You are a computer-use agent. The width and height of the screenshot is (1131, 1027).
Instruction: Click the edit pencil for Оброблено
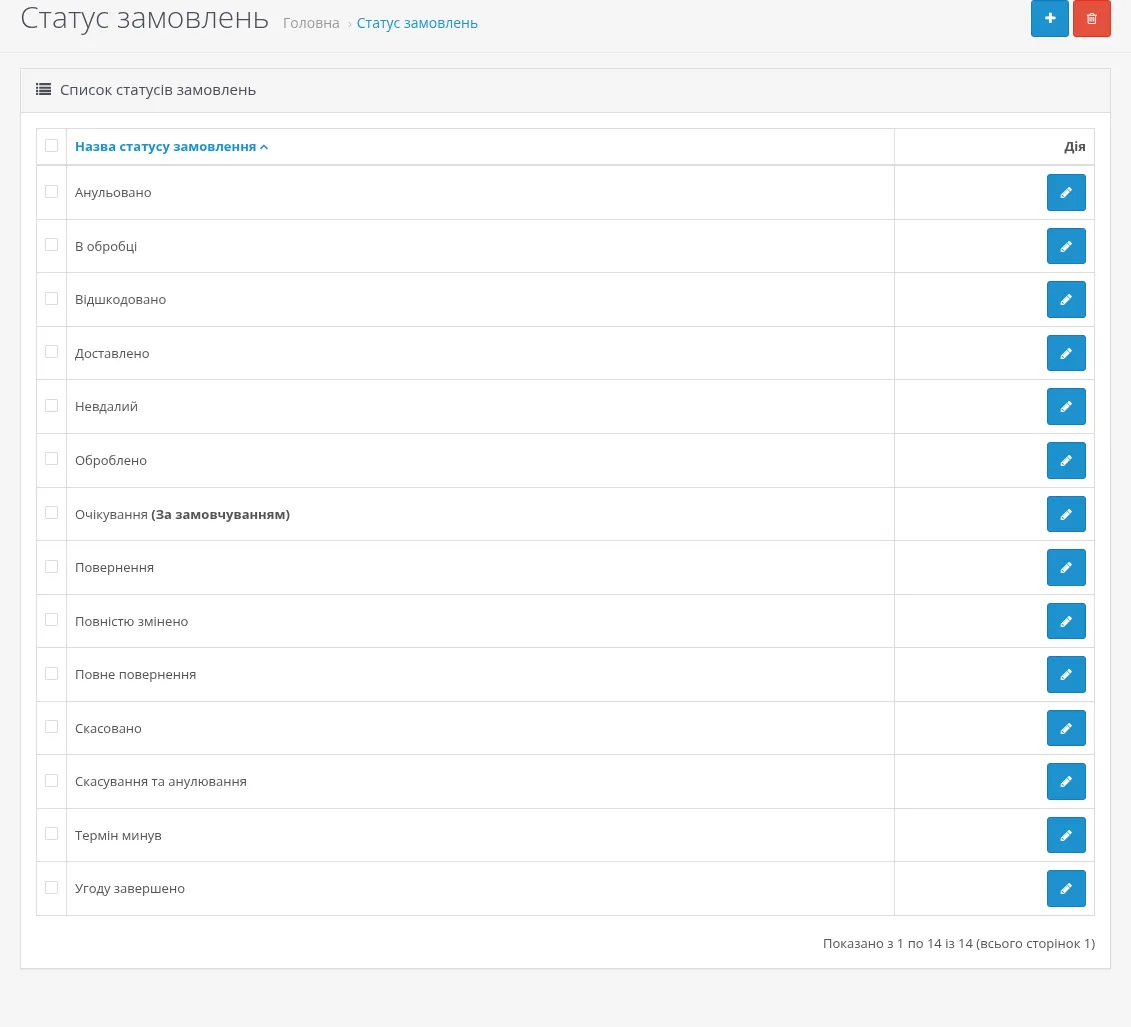[1066, 461]
